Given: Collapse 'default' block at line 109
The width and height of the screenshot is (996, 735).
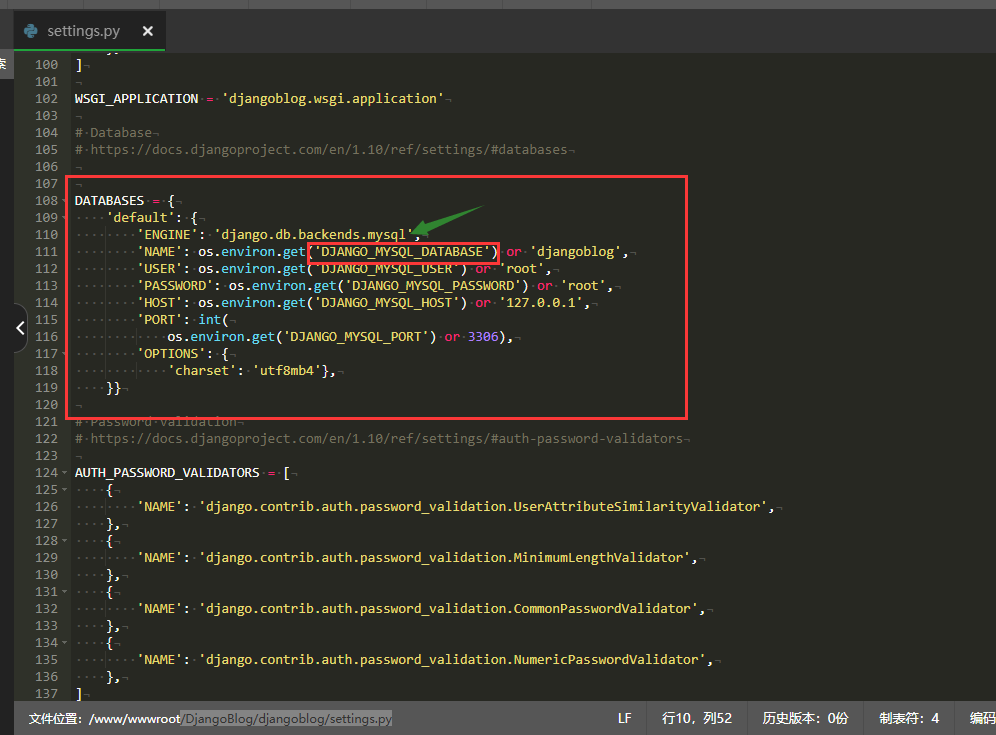Looking at the screenshot, I should [64, 218].
